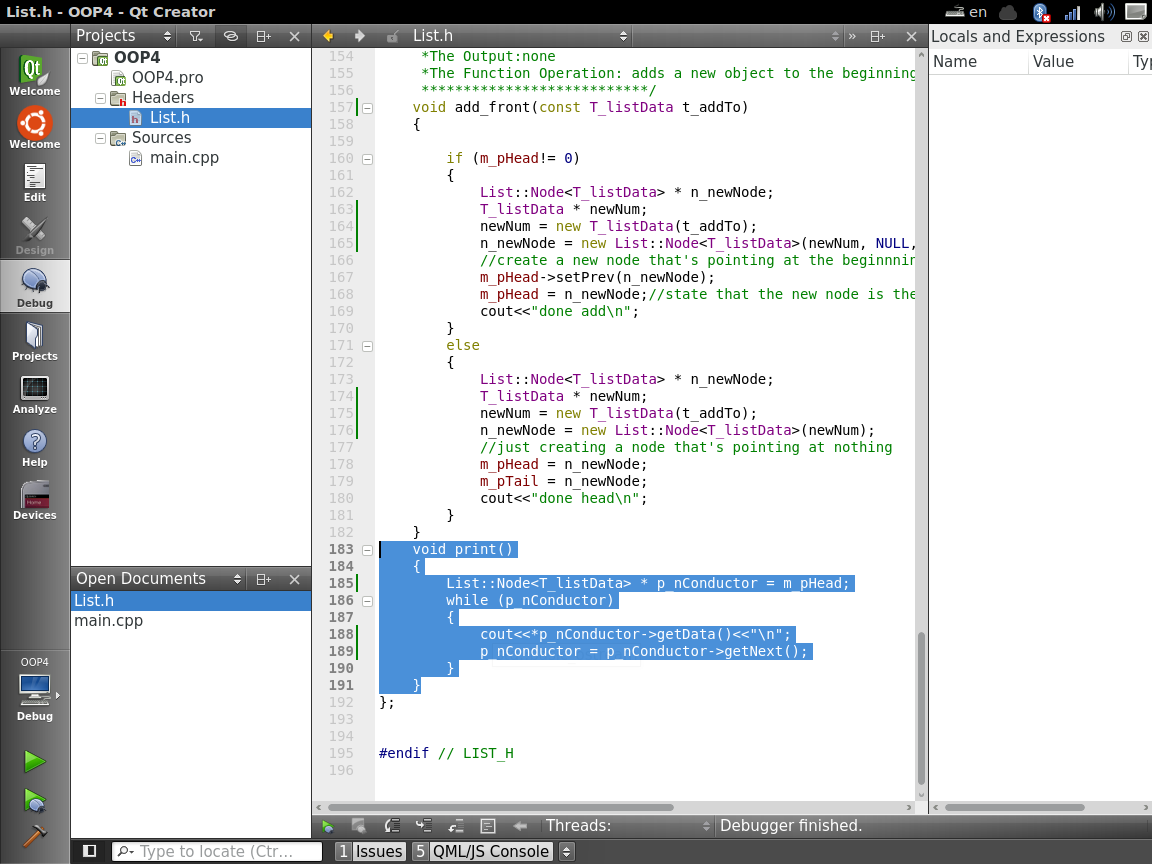Start debugging with the Run-Debug icon
Image resolution: width=1152 pixels, height=864 pixels.
coord(35,800)
